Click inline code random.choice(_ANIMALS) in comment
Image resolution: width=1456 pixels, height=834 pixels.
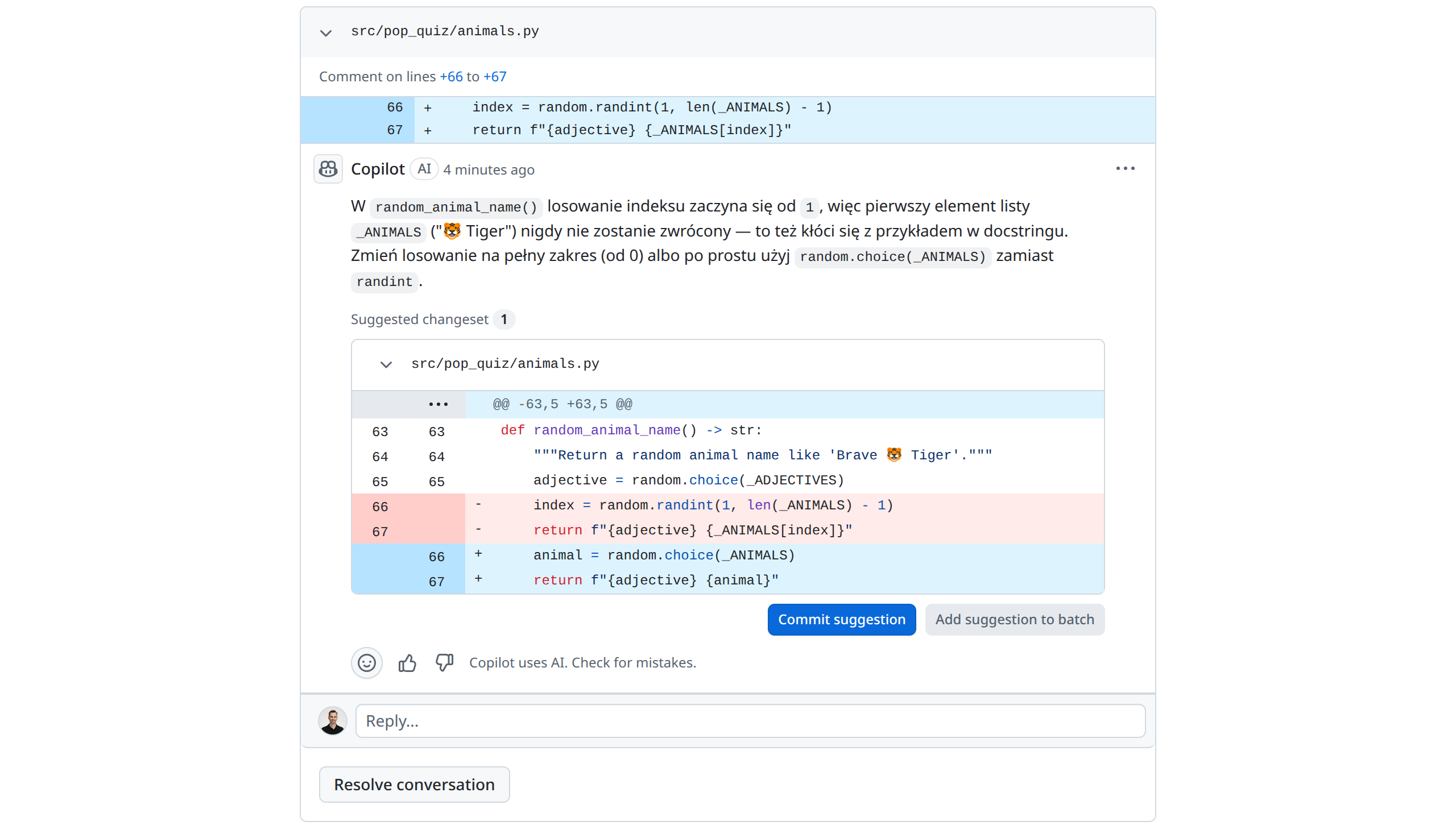(x=893, y=256)
